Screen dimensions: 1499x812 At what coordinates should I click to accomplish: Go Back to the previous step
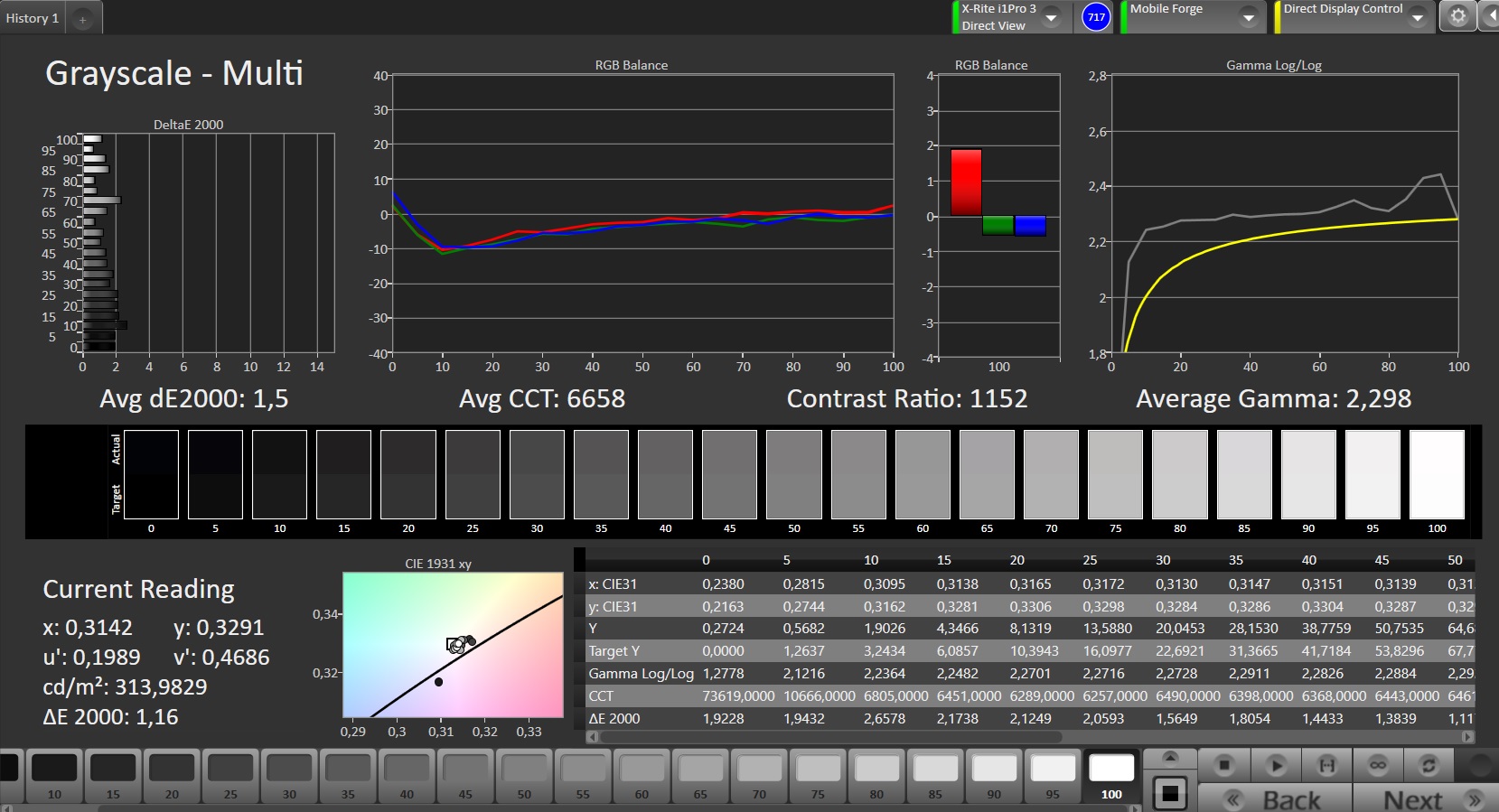click(x=1275, y=799)
